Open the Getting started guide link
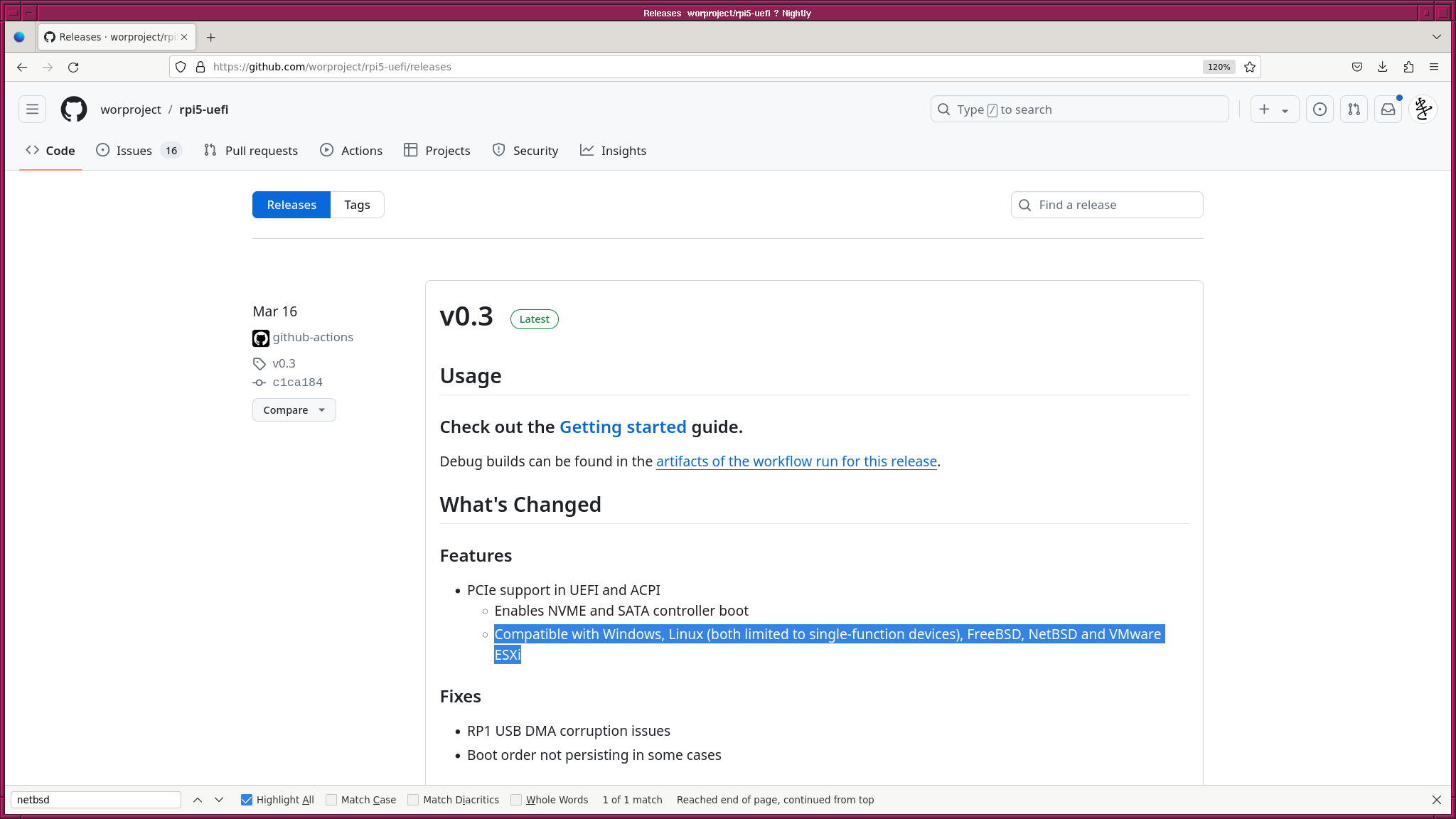Viewport: 1456px width, 819px height. click(x=623, y=427)
